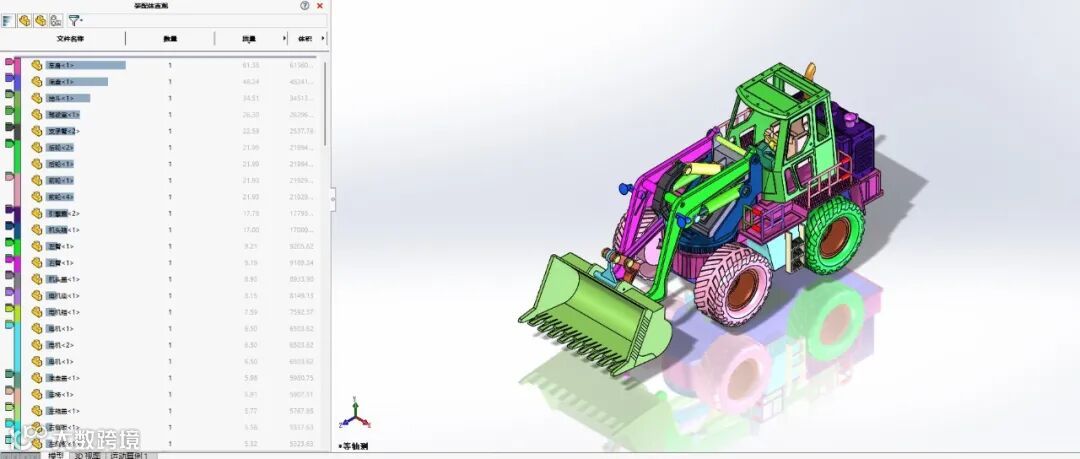Click second yellow part icon in panel toolbar
Screen dimensions: 1080x459
(24, 21)
